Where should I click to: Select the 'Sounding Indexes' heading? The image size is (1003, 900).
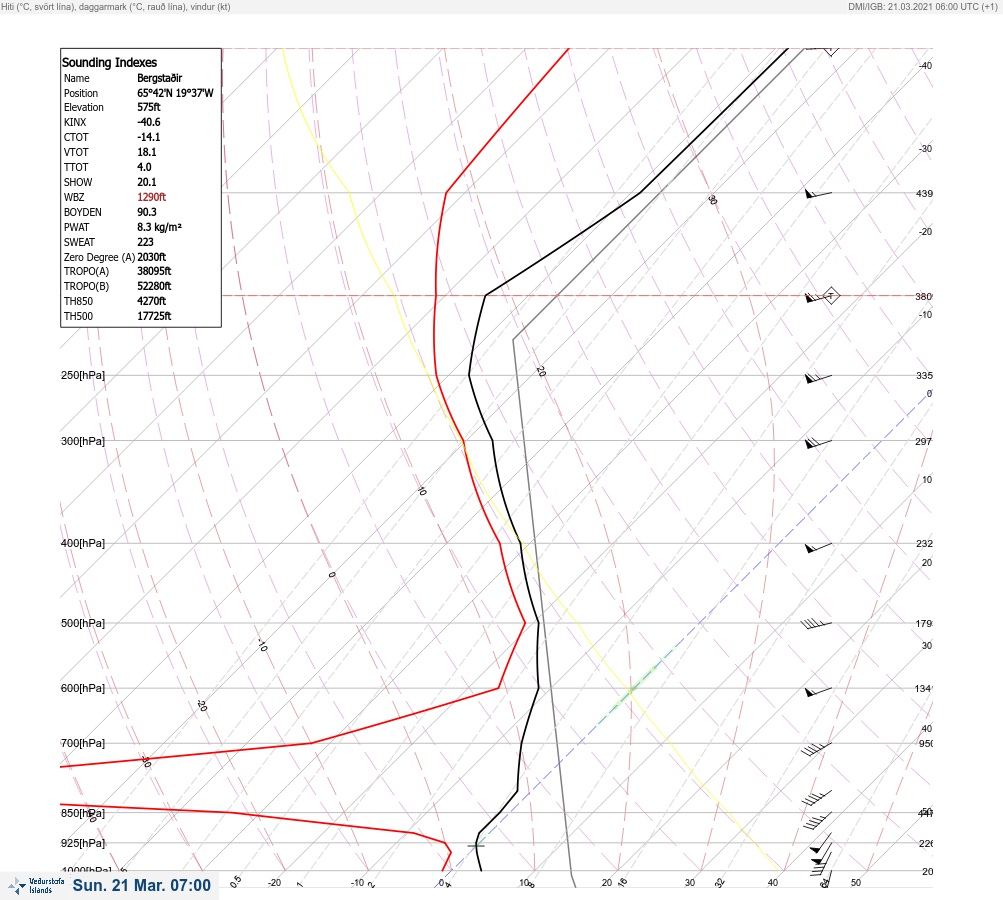point(109,62)
